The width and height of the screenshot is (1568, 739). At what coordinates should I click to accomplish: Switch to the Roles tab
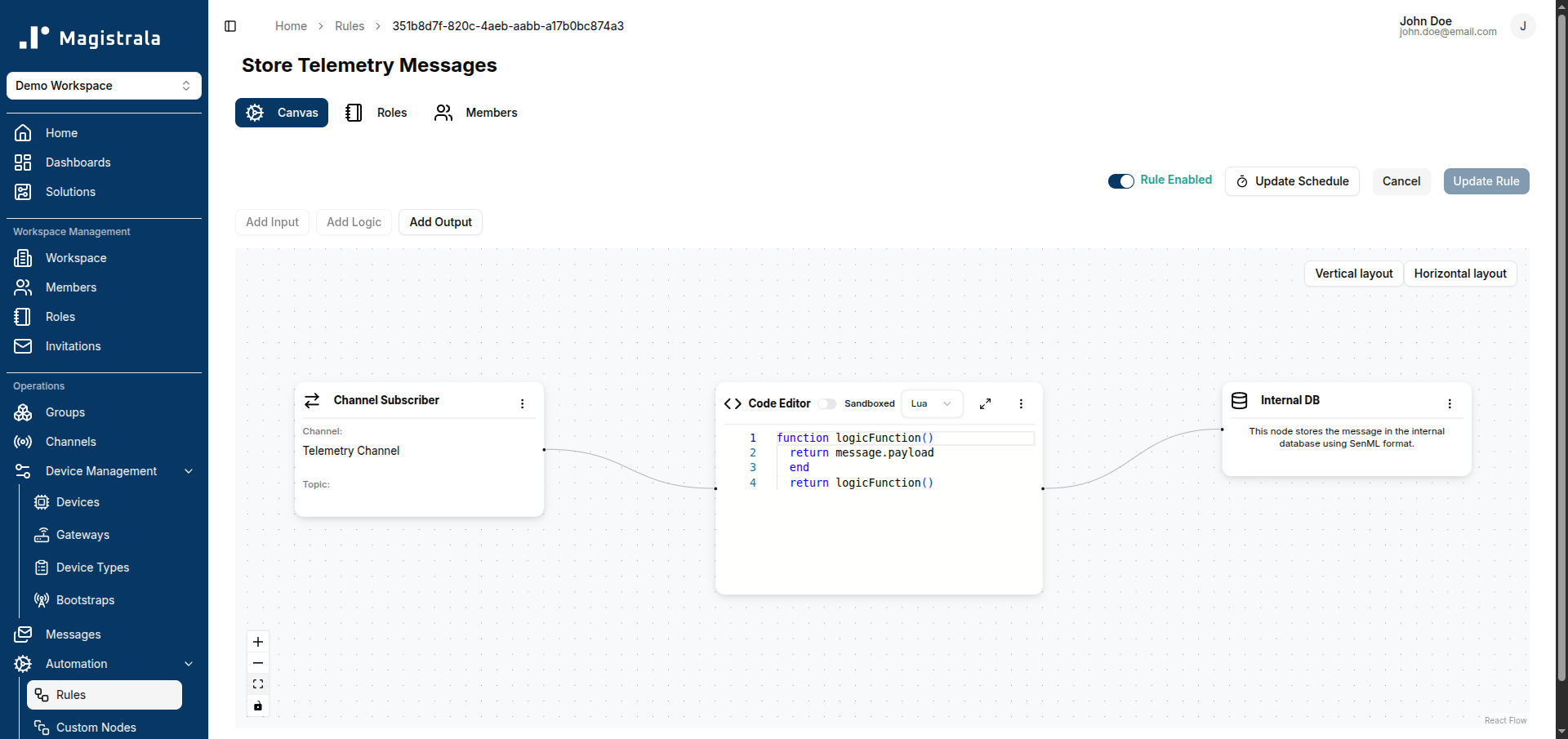click(x=376, y=113)
